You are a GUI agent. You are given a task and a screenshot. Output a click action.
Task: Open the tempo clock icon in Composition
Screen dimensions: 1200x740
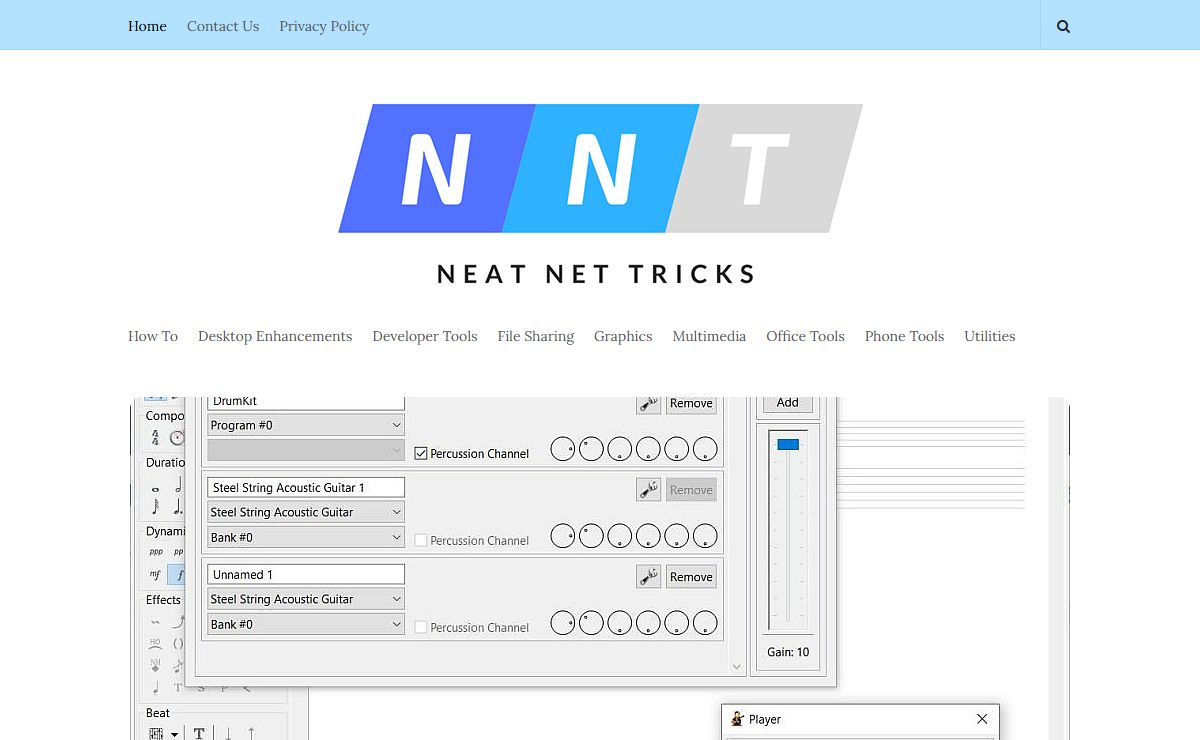[178, 438]
